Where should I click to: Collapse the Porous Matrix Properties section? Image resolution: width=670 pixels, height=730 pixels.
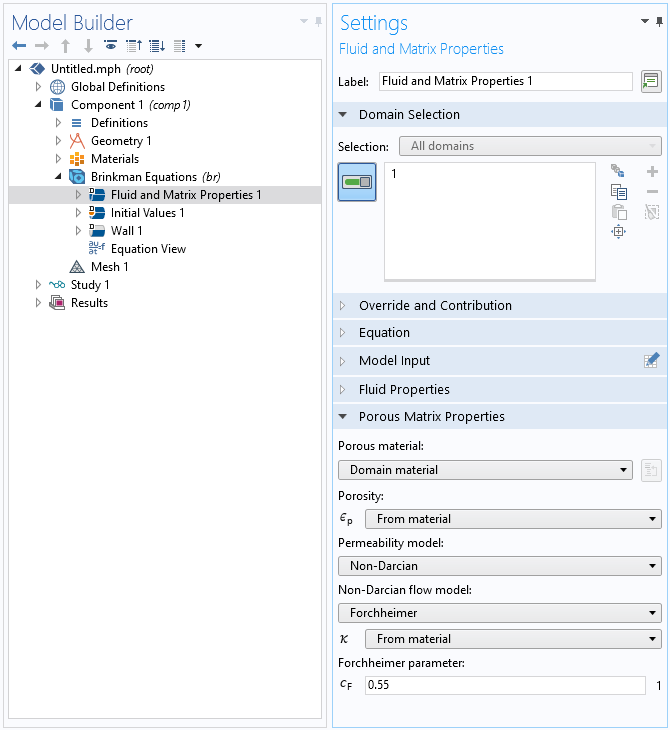click(431, 417)
